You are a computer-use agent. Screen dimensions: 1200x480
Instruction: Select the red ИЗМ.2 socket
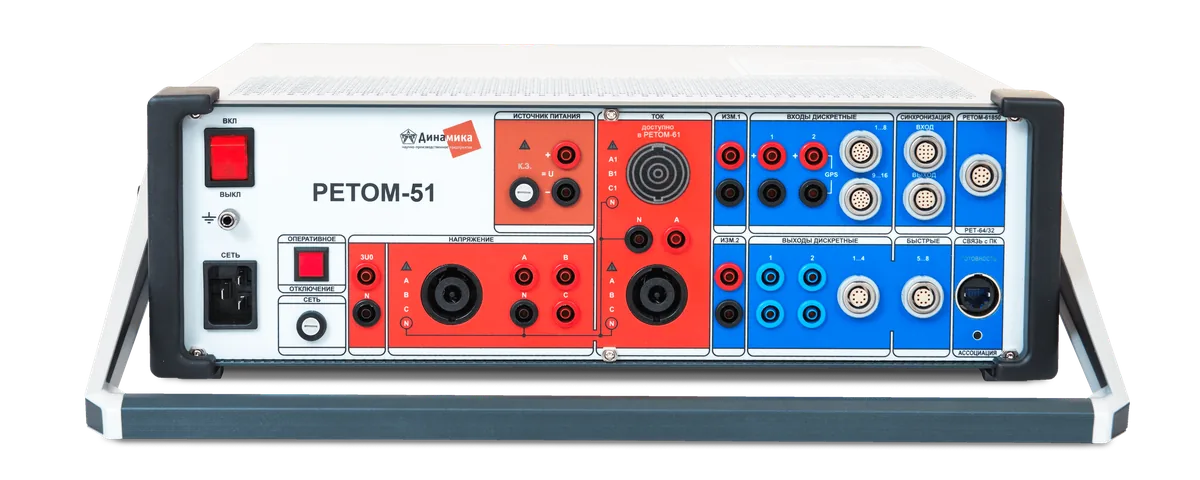[730, 276]
